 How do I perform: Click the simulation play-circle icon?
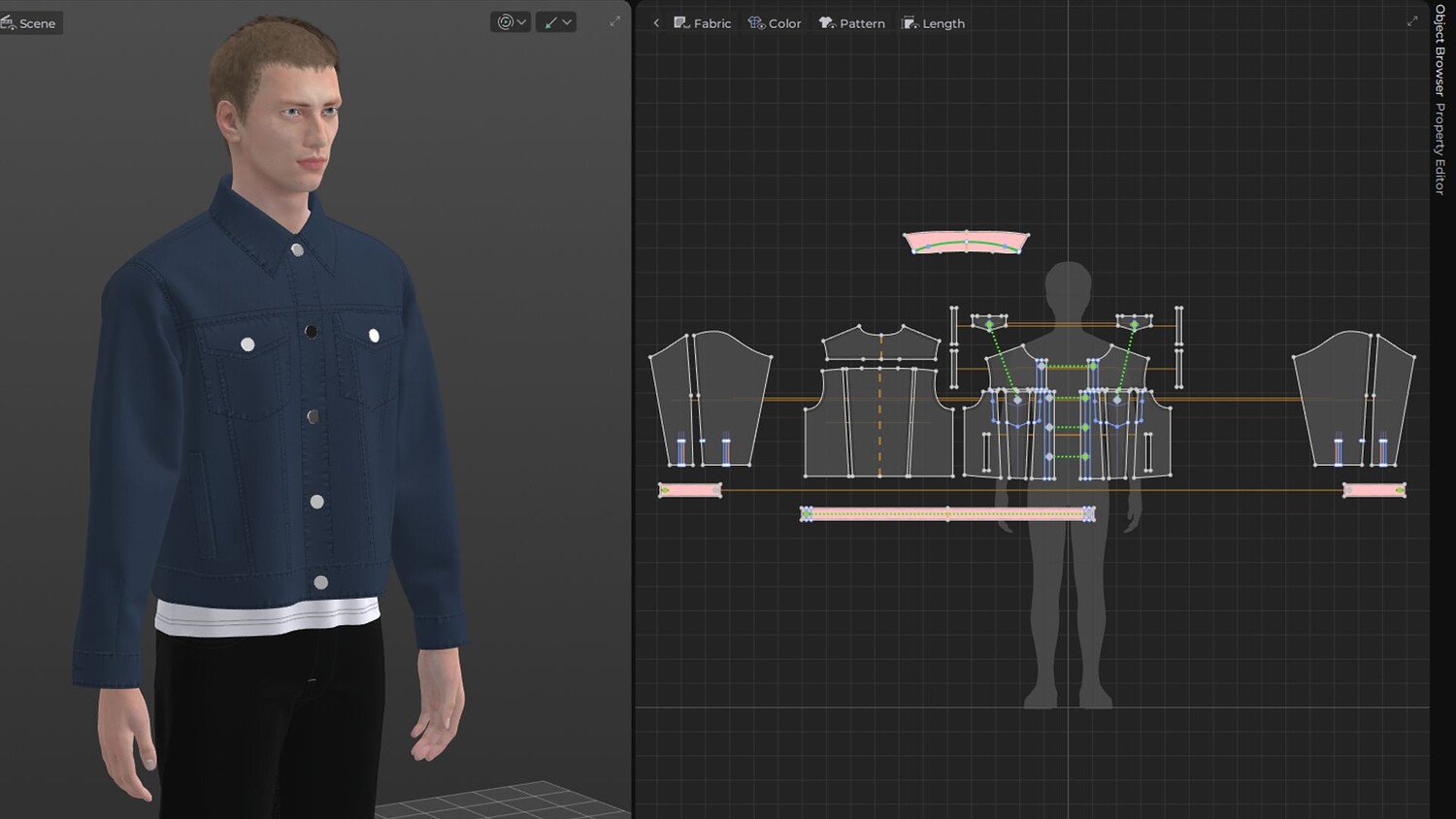pyautogui.click(x=505, y=22)
